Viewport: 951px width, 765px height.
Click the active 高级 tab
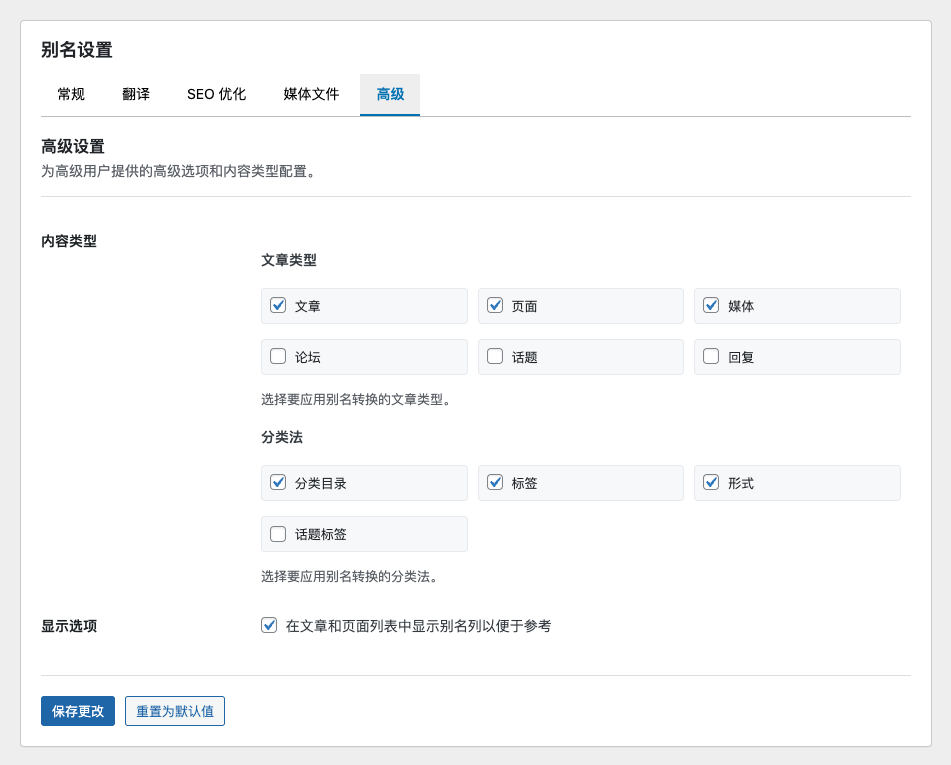coord(390,94)
